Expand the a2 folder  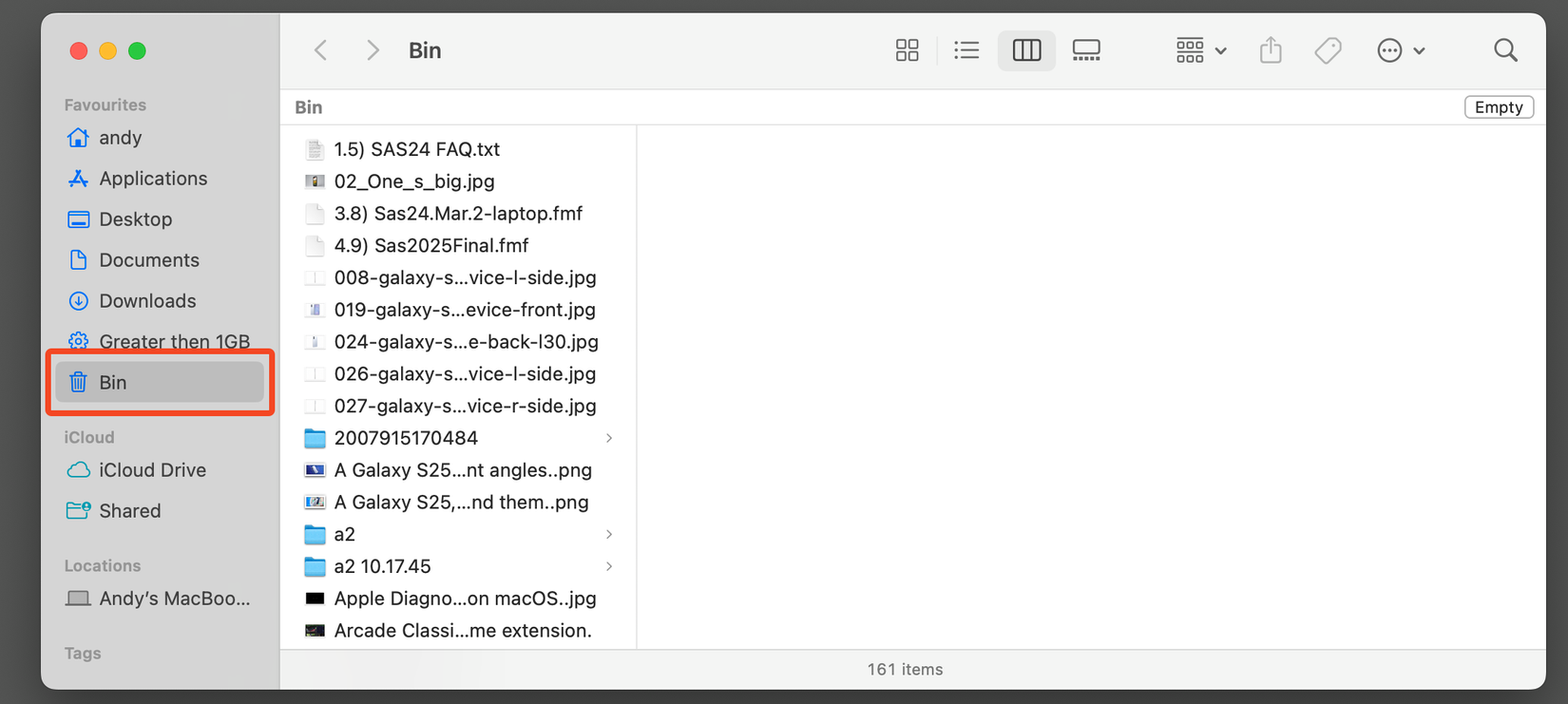pos(609,534)
